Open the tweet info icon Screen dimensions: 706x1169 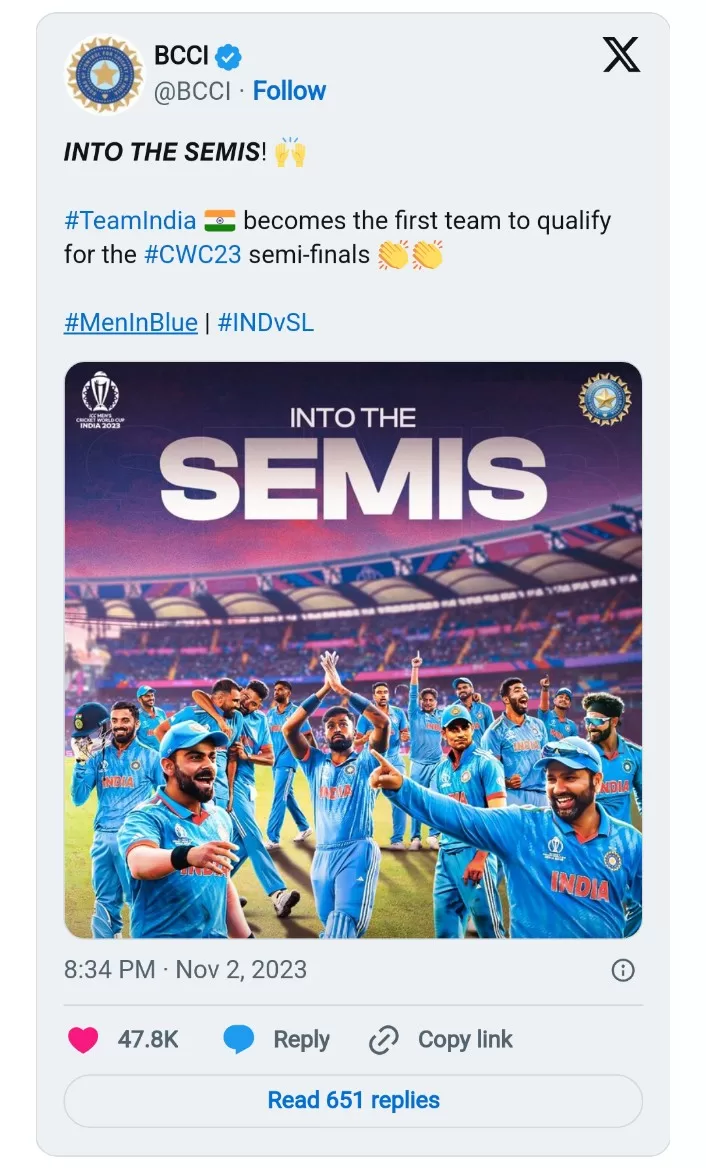click(623, 970)
